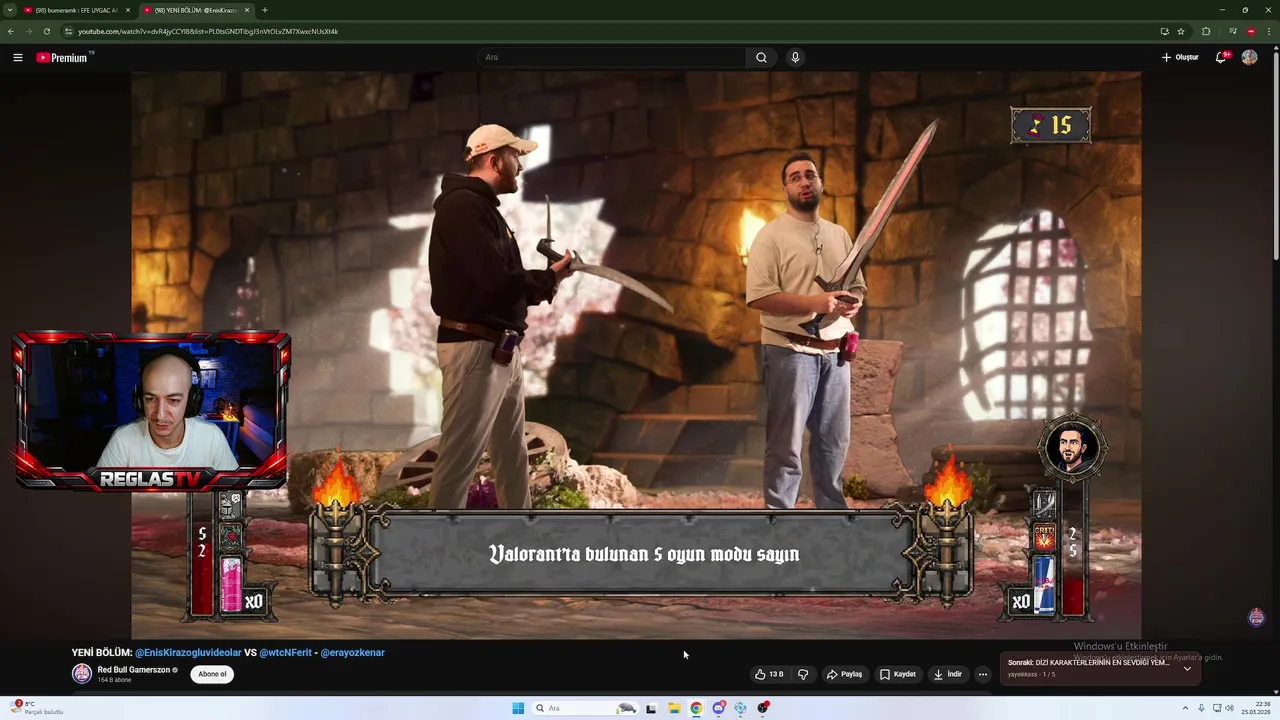Open Chrome three-dot menu

[1269, 31]
